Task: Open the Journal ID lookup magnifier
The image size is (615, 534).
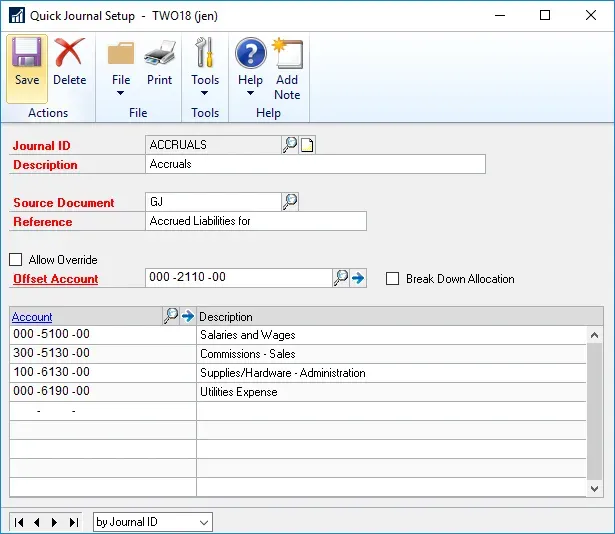Action: pyautogui.click(x=290, y=145)
